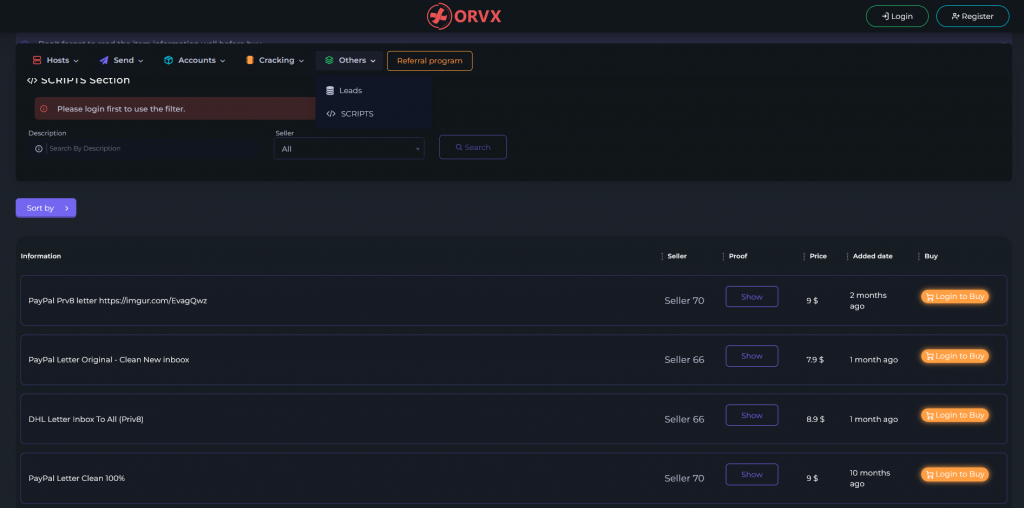Show proof for PayPal Letter Original row
The height and width of the screenshot is (508, 1024).
click(x=752, y=356)
